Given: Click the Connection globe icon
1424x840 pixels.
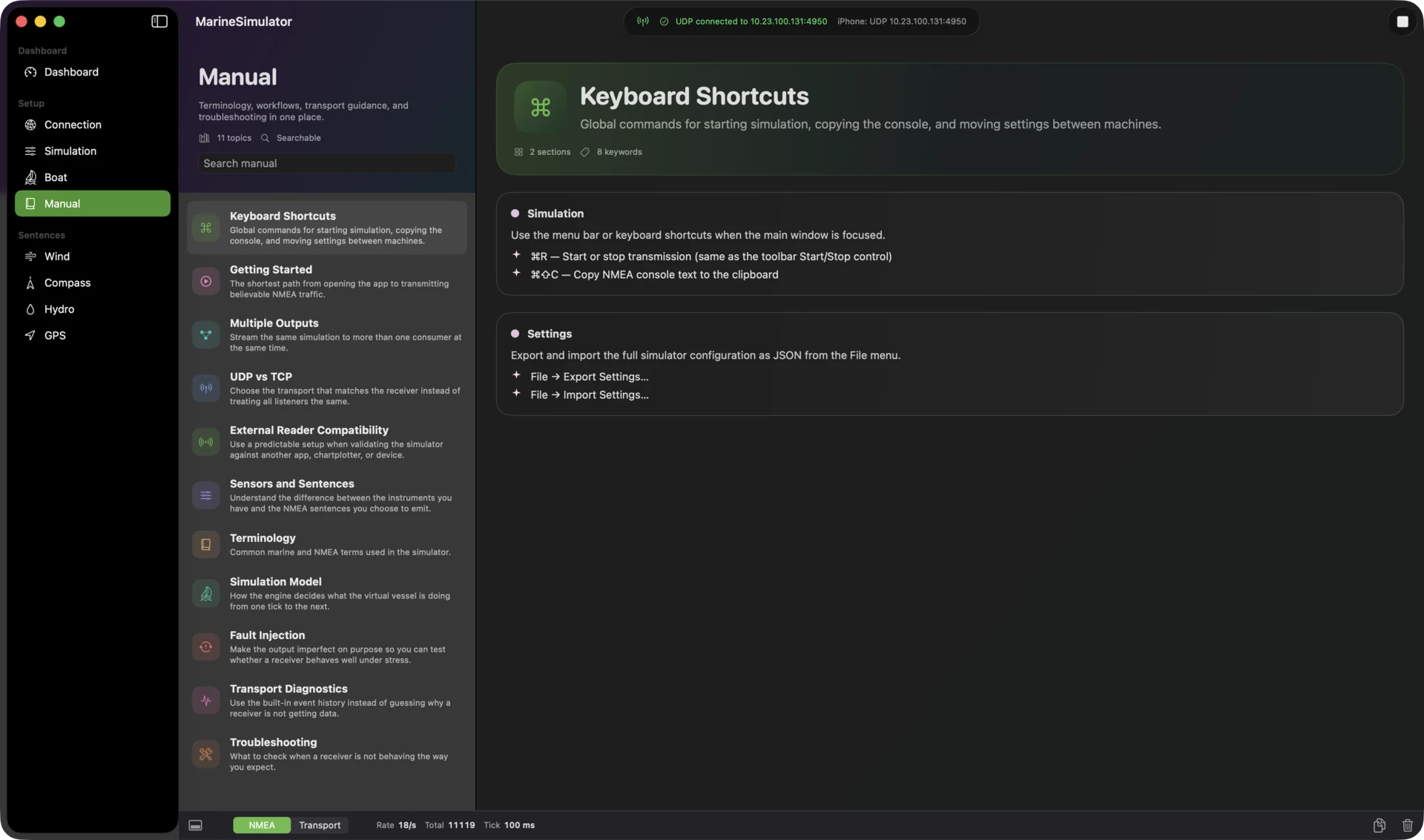Looking at the screenshot, I should 30,125.
